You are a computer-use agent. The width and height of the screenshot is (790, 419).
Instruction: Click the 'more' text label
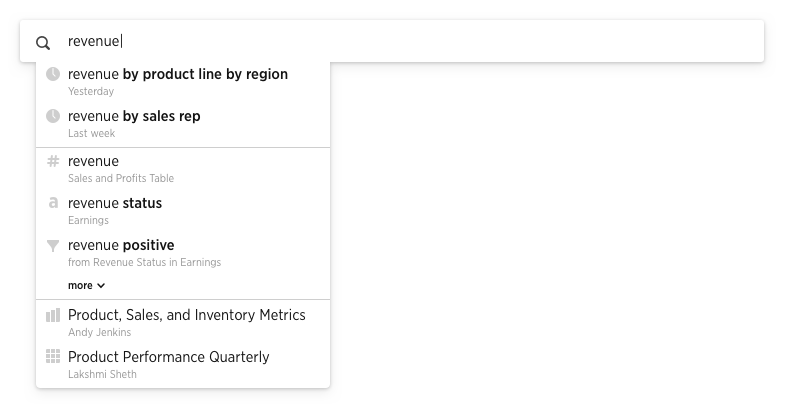tap(80, 286)
